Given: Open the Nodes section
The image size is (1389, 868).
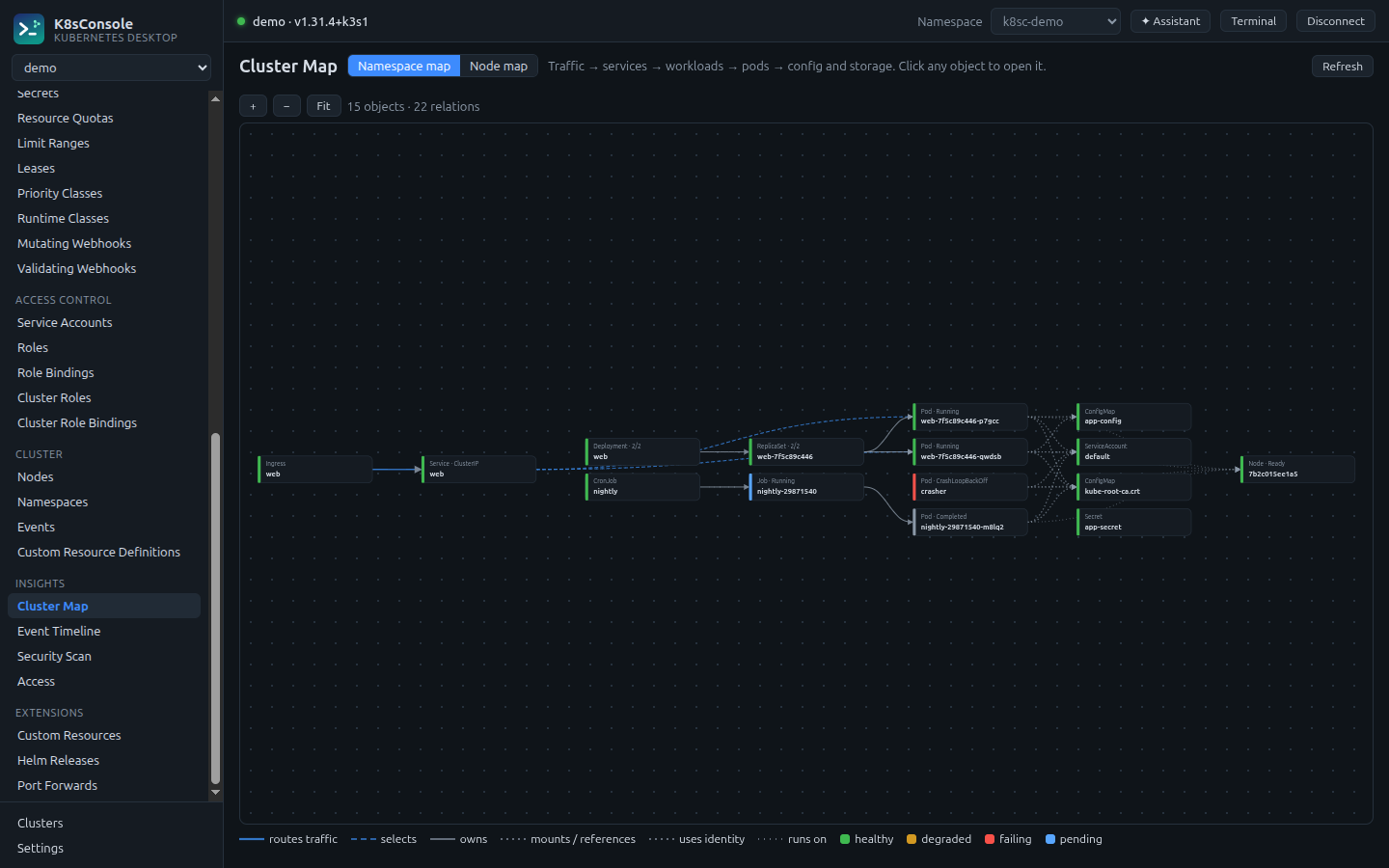Looking at the screenshot, I should tap(104, 476).
